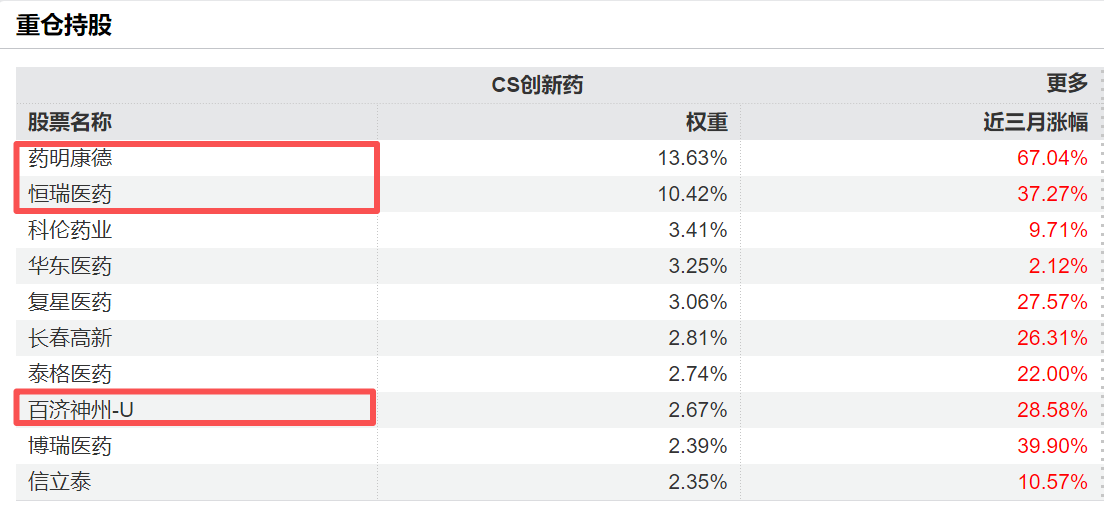Click the 13.63% weight value
The width and height of the screenshot is (1104, 510).
click(x=692, y=158)
